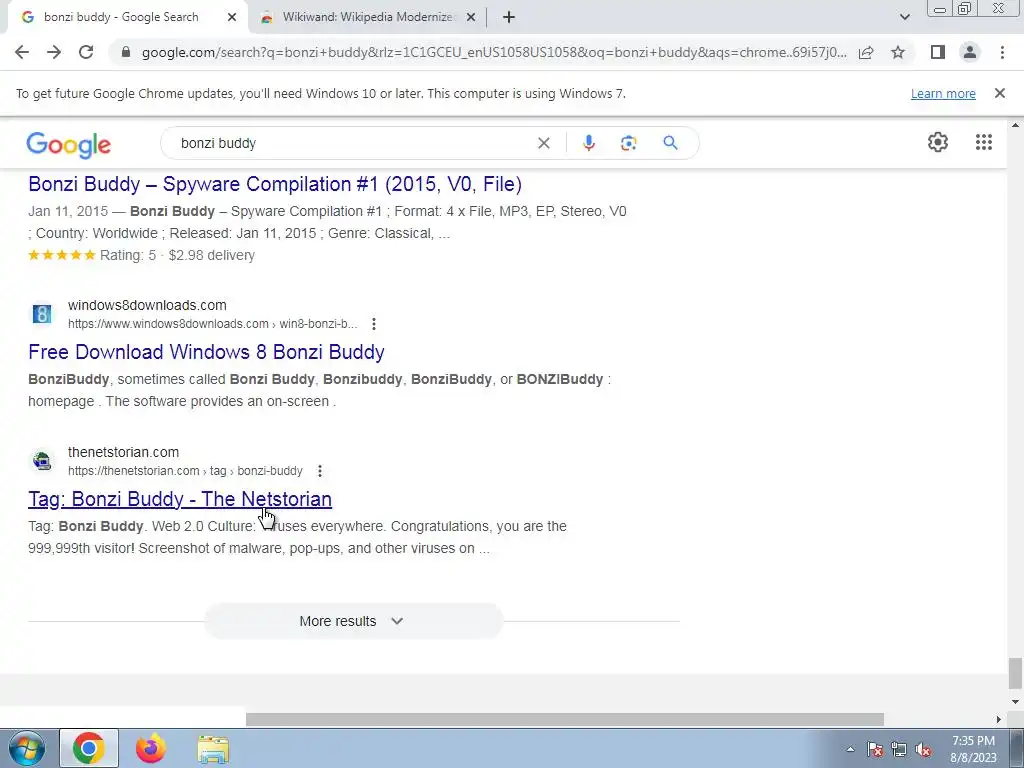Screen dimensions: 1024x768
Task: Reload the page with the refresh icon
Action: pos(86,52)
